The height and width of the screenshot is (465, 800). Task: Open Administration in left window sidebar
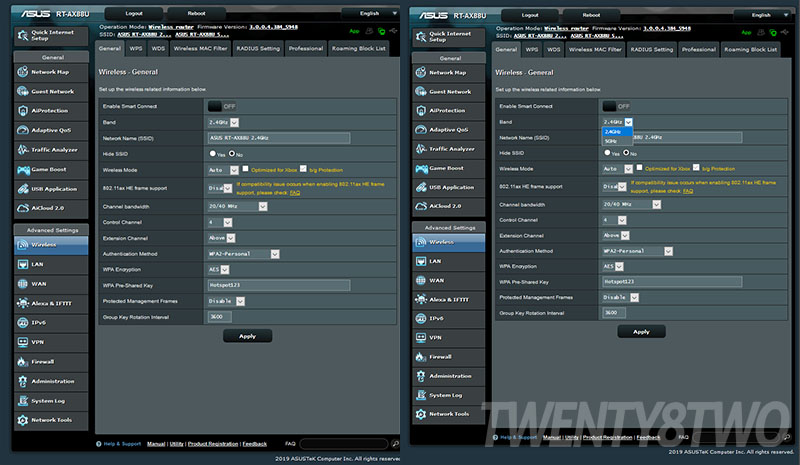[51, 381]
